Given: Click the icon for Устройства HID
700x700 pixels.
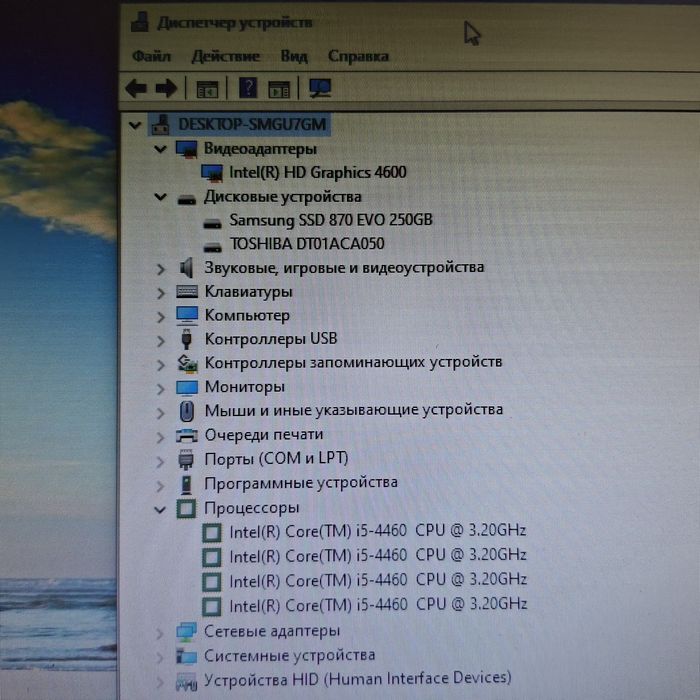Looking at the screenshot, I should [x=187, y=681].
